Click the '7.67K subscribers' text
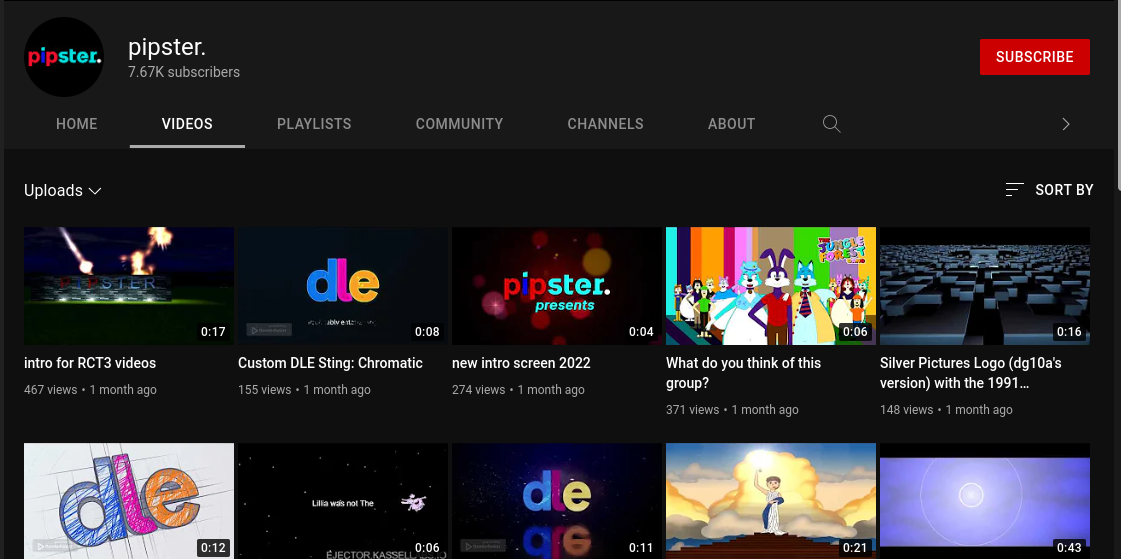Image resolution: width=1121 pixels, height=559 pixels. [x=184, y=72]
